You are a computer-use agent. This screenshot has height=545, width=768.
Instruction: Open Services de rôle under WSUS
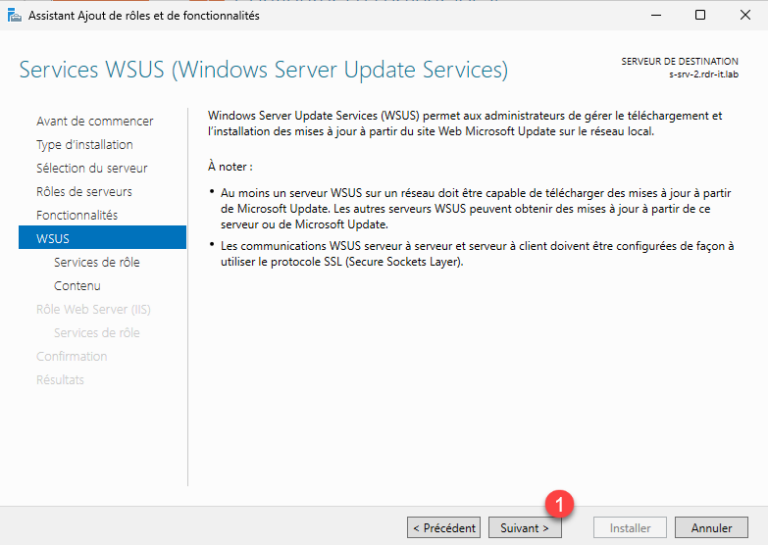click(96, 262)
